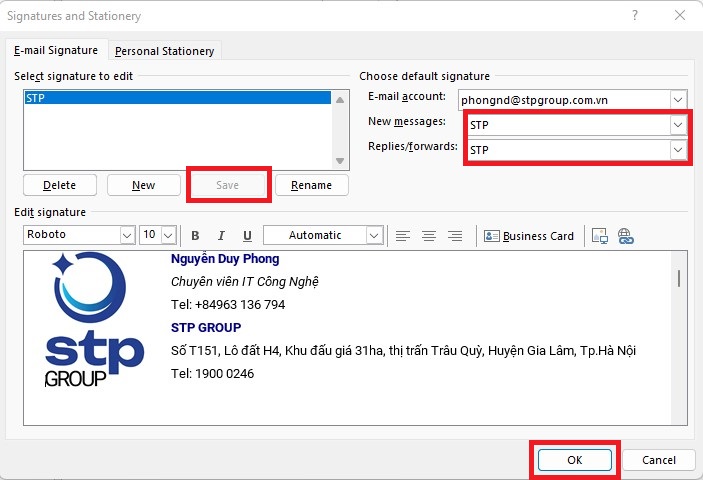Open the Automatic font color picker
This screenshot has height=480, width=703.
[x=374, y=236]
